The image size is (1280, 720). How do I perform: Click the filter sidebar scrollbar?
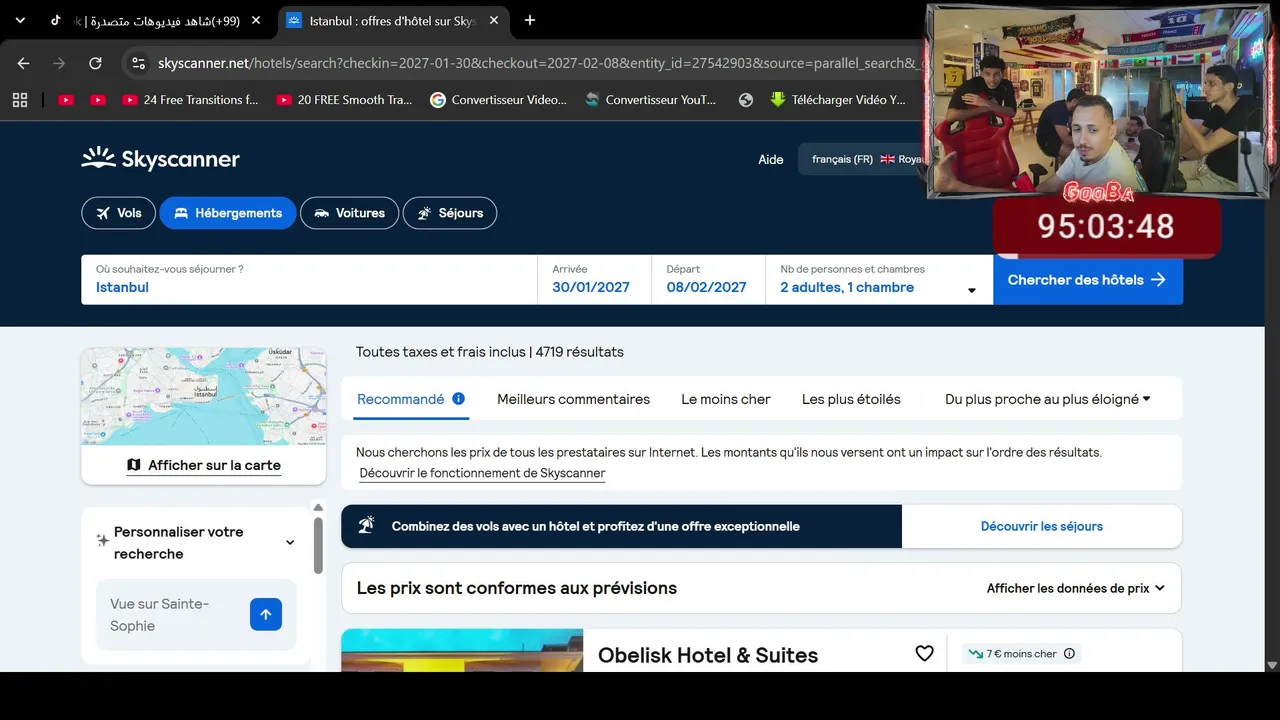(319, 545)
